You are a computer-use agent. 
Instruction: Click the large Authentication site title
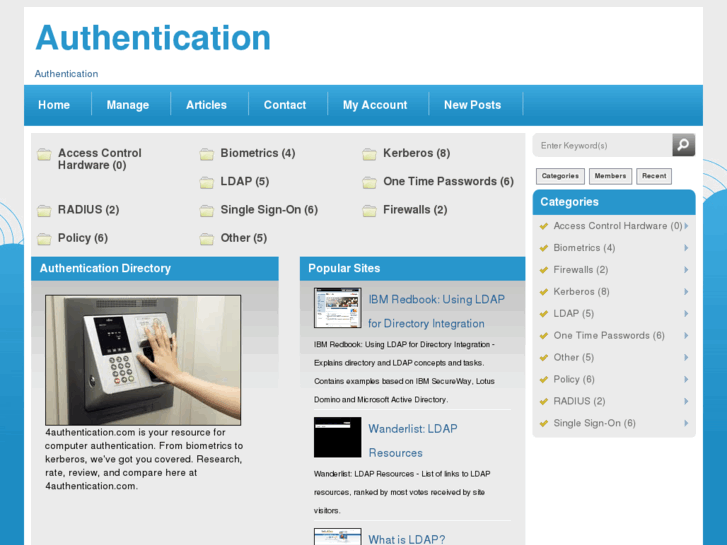coord(153,38)
